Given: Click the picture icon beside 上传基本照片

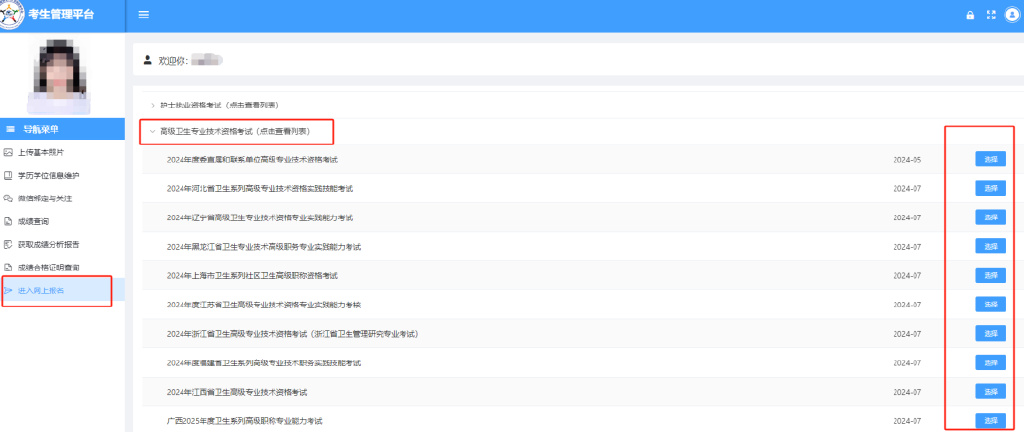Looking at the screenshot, I should [8, 153].
